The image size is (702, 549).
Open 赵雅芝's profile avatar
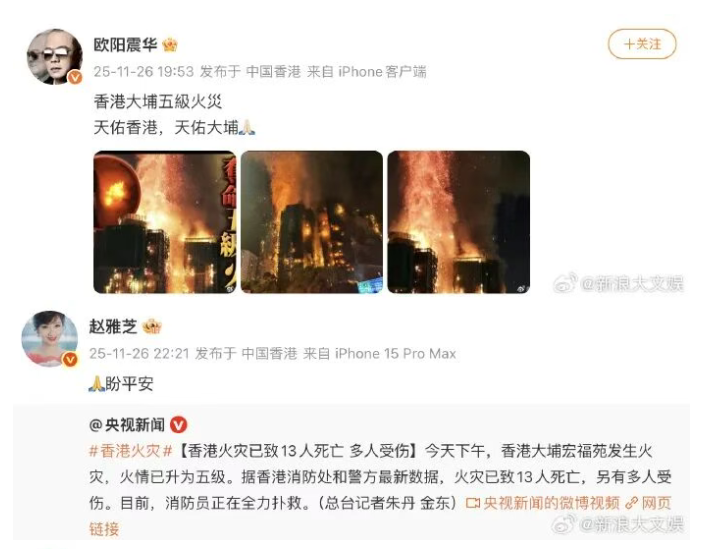(x=50, y=339)
